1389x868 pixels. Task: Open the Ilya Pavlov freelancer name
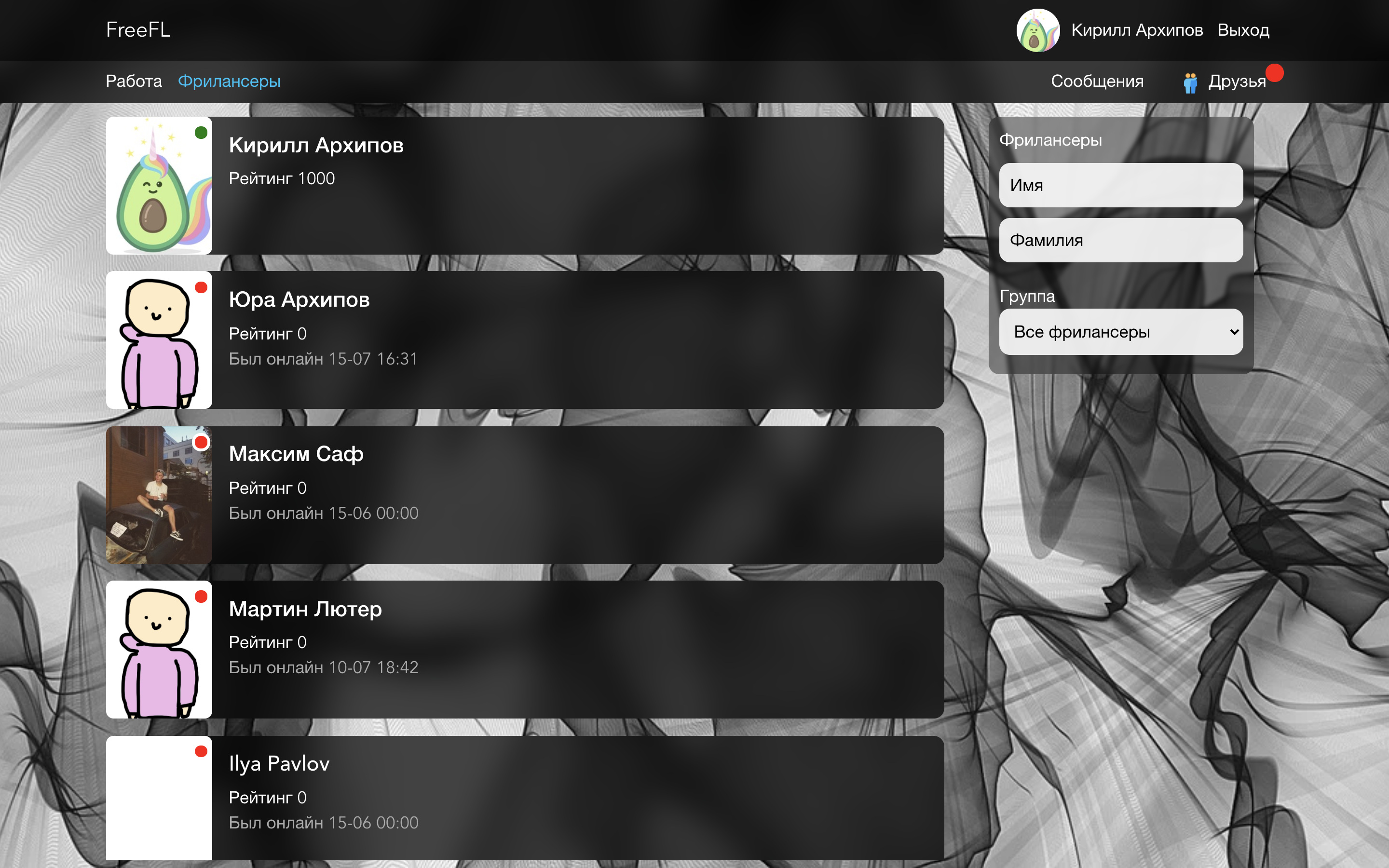[279, 763]
